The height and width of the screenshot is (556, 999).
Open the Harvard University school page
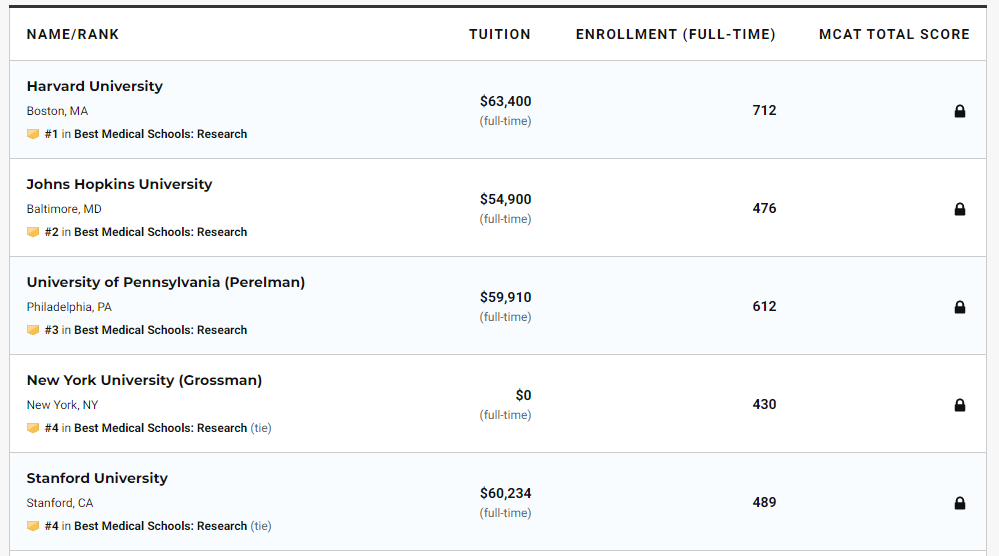[x=94, y=86]
